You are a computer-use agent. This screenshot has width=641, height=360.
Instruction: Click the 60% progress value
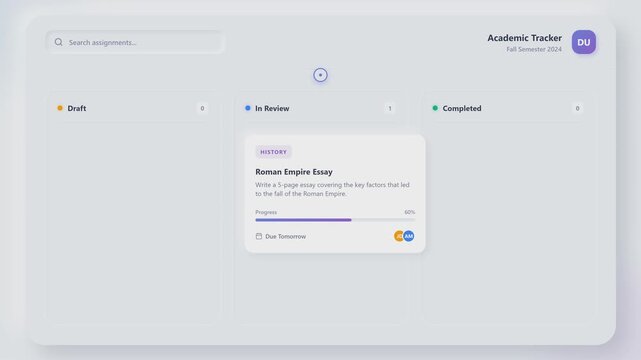coord(410,212)
